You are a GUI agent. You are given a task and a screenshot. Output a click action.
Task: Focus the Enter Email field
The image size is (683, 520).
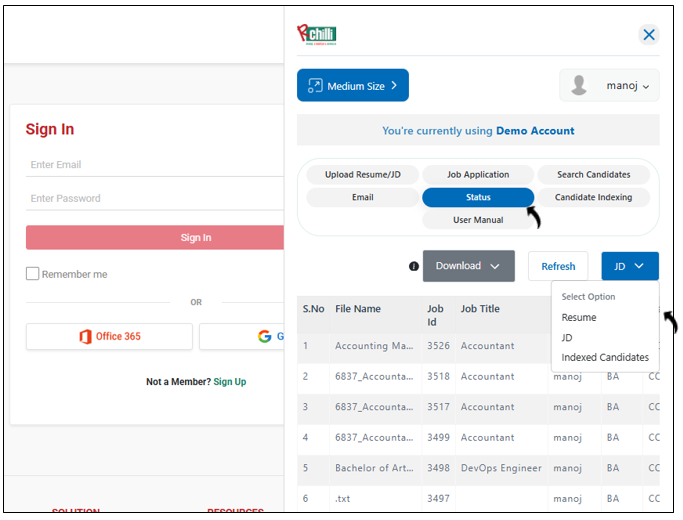[155, 165]
